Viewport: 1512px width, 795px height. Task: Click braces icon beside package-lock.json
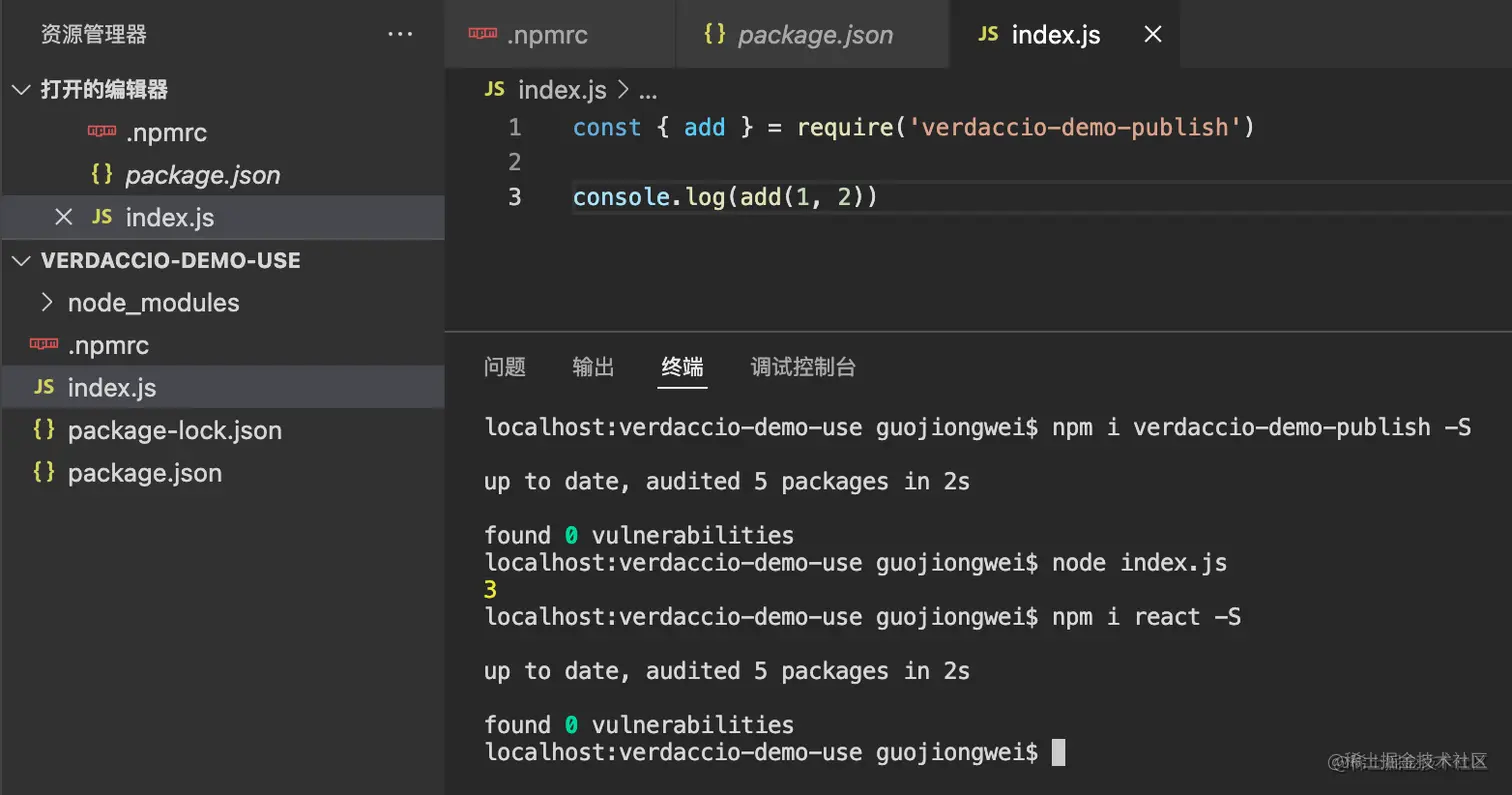tap(44, 430)
